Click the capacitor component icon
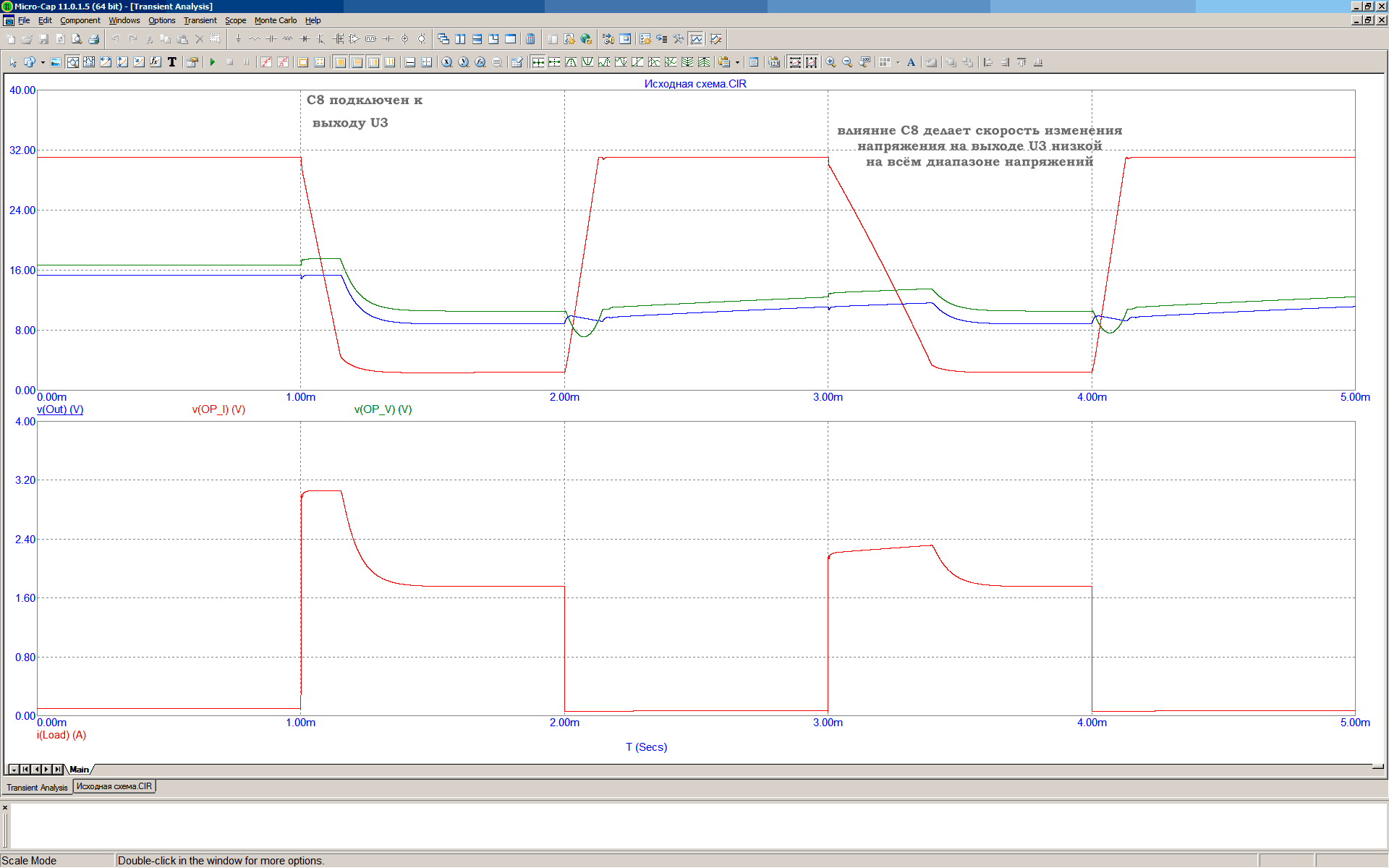The height and width of the screenshot is (868, 1389). pos(271,39)
